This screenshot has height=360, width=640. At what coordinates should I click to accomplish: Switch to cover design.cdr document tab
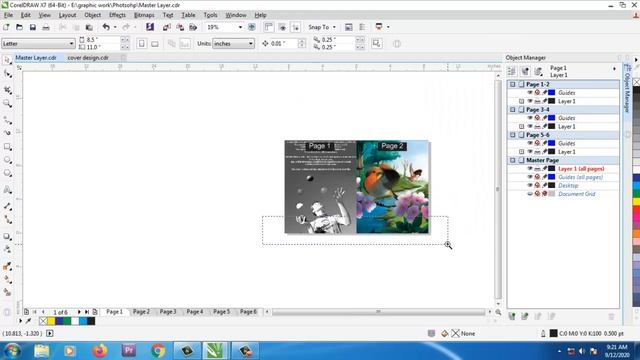88,58
